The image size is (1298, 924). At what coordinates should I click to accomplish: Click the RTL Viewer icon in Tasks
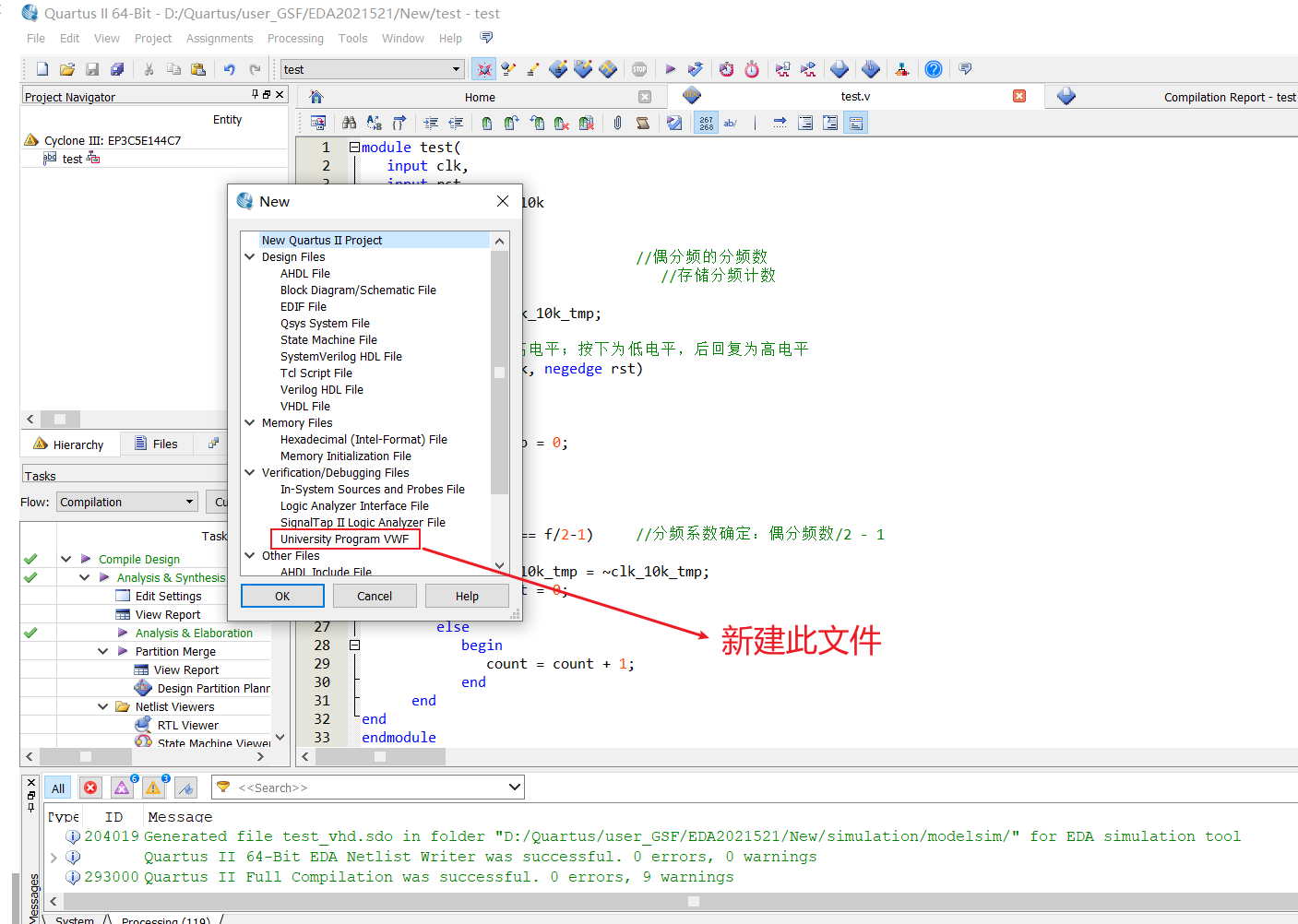(143, 725)
